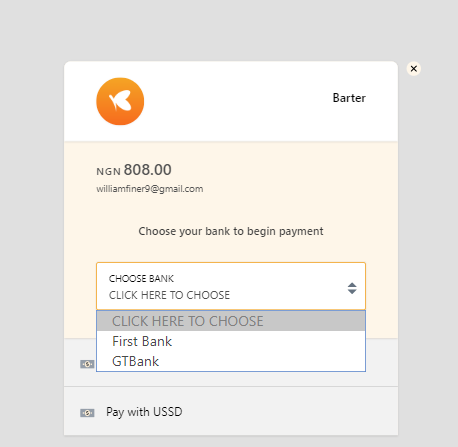Click the CHOOSE BANK field label
The width and height of the screenshot is (458, 447).
(141, 279)
